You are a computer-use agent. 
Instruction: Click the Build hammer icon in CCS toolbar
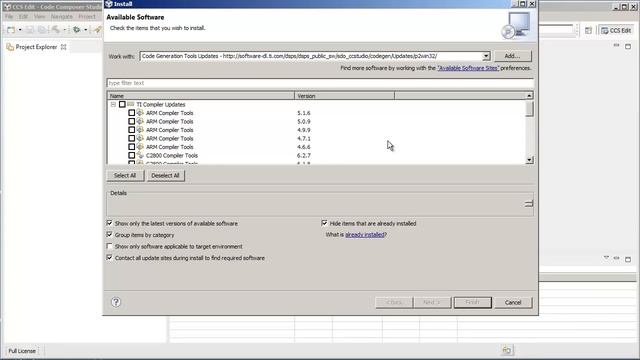click(56, 30)
